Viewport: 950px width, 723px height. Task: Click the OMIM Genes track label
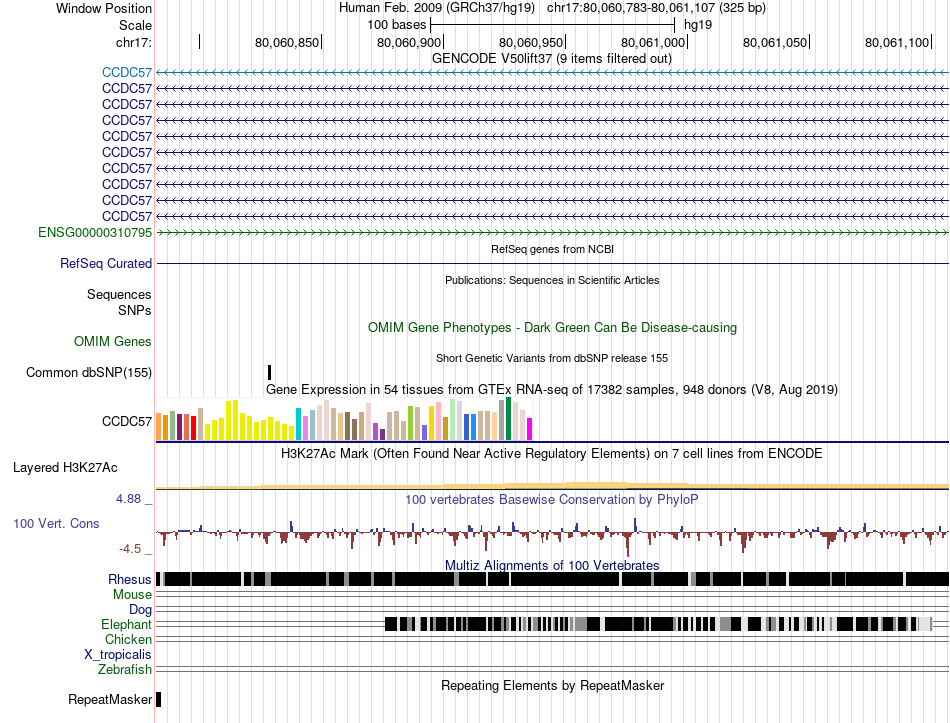112,342
